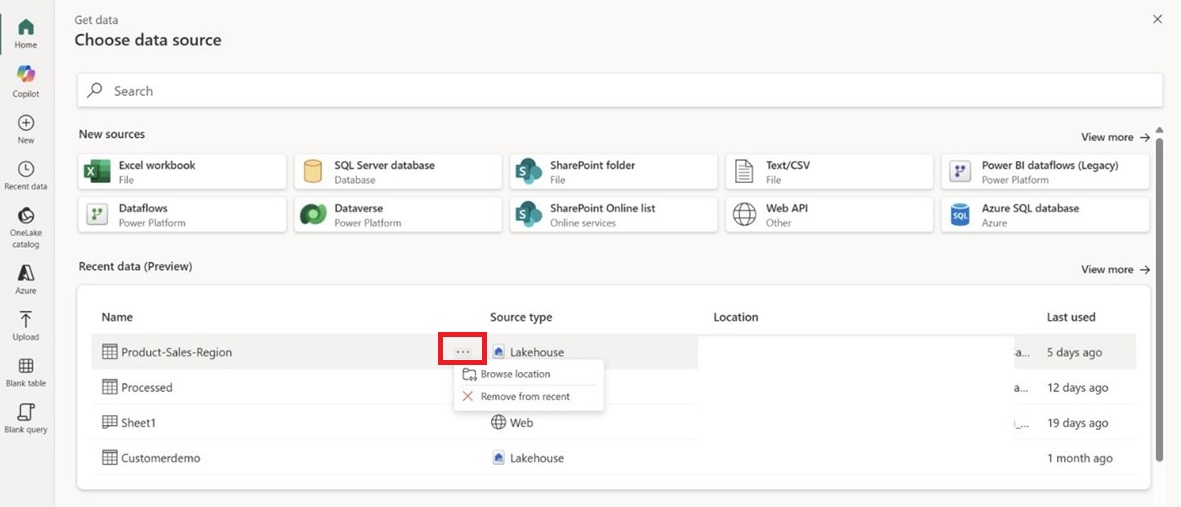Choose Browse location from context menu

529,374
